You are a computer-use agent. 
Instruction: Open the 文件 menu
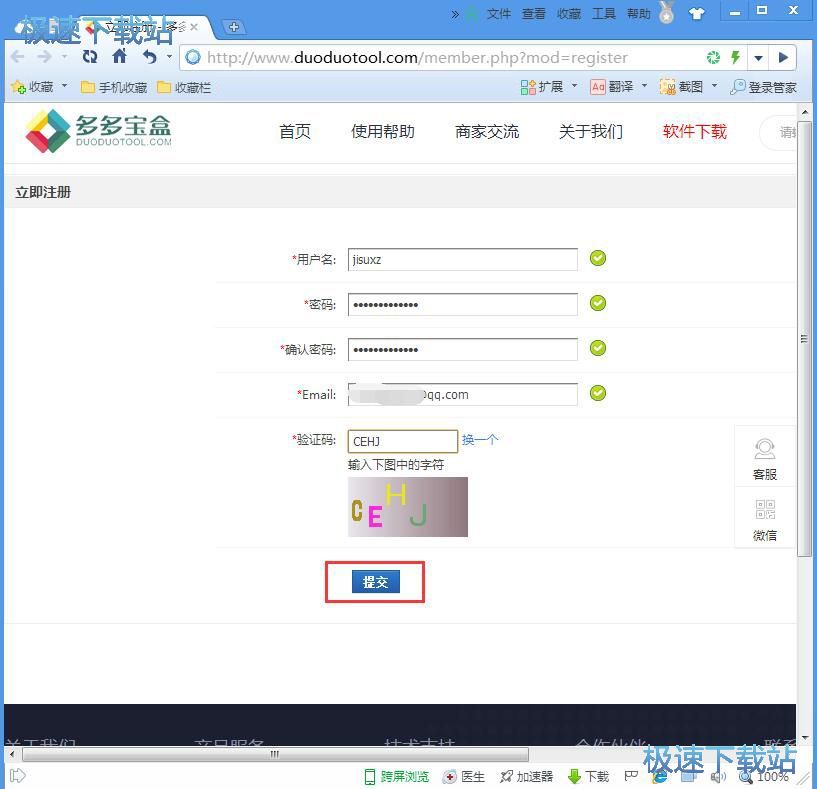(x=499, y=14)
